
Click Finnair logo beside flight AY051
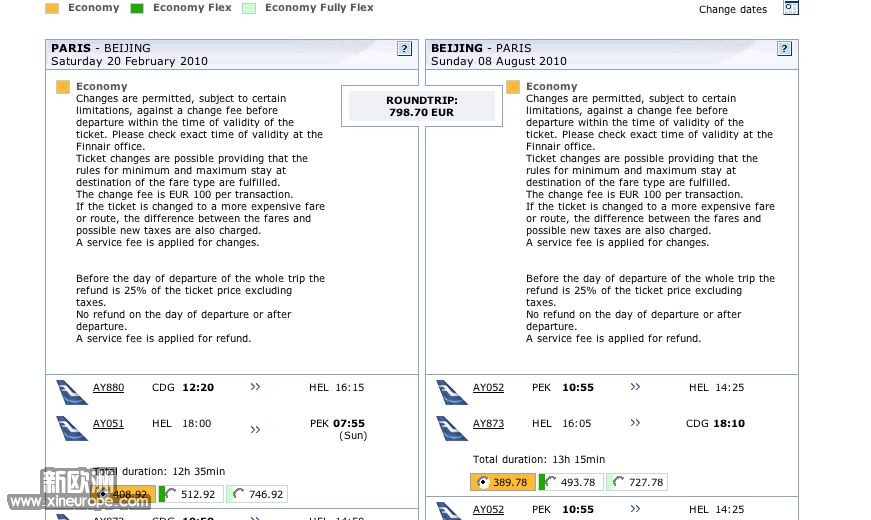pos(72,427)
